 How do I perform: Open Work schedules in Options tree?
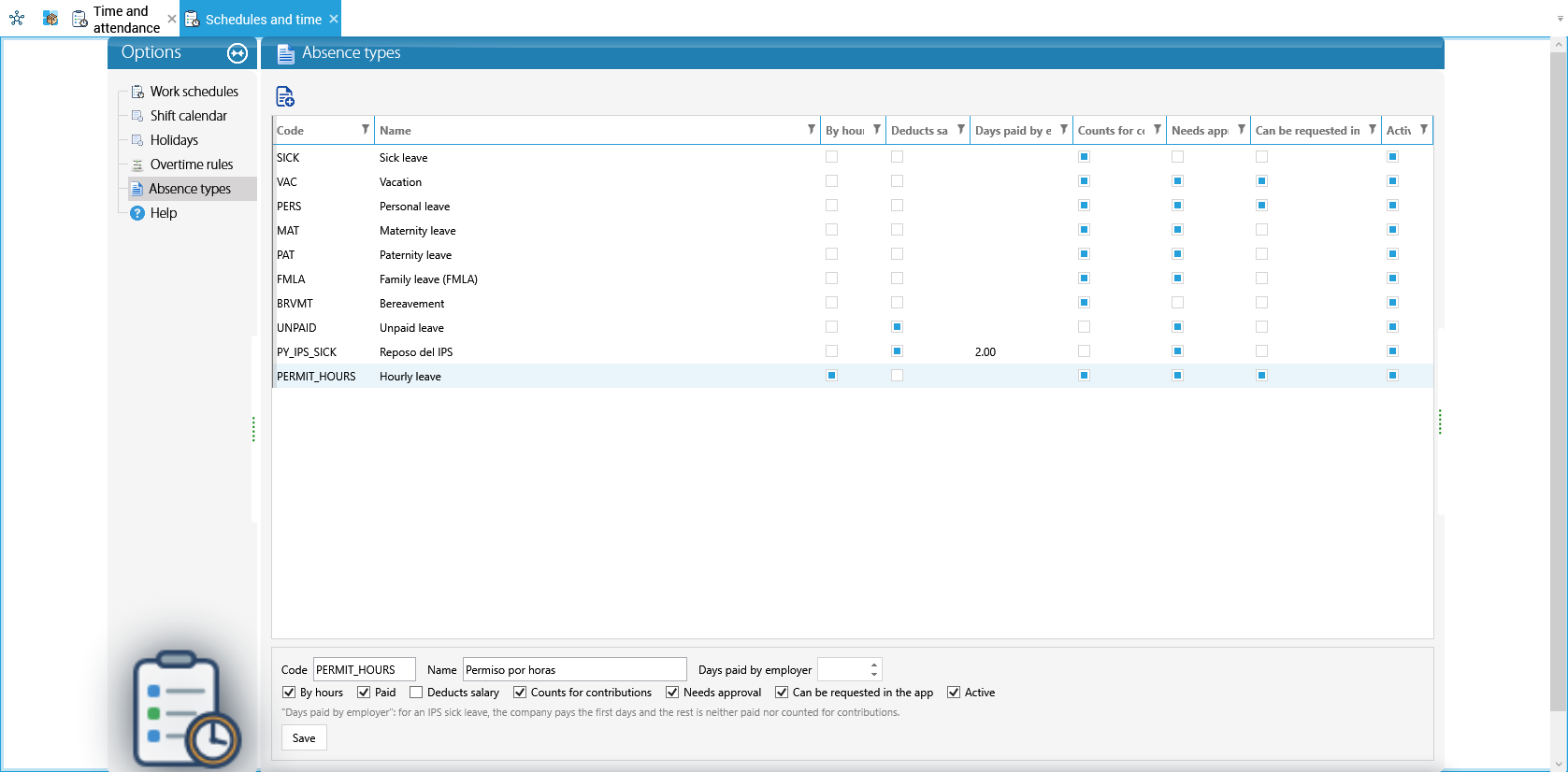tap(194, 92)
